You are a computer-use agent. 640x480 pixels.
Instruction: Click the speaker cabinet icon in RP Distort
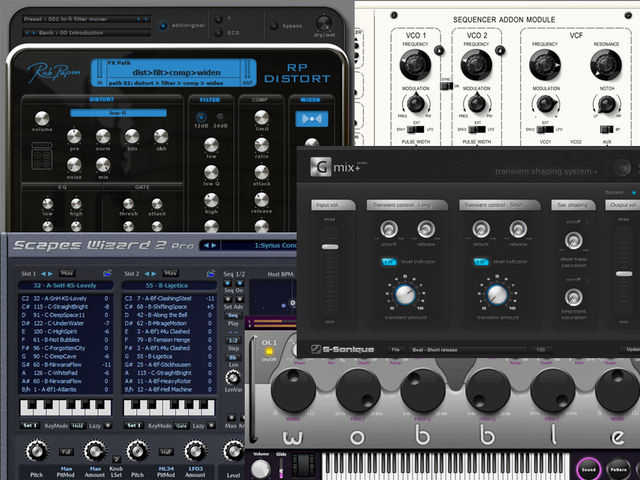click(x=42, y=156)
